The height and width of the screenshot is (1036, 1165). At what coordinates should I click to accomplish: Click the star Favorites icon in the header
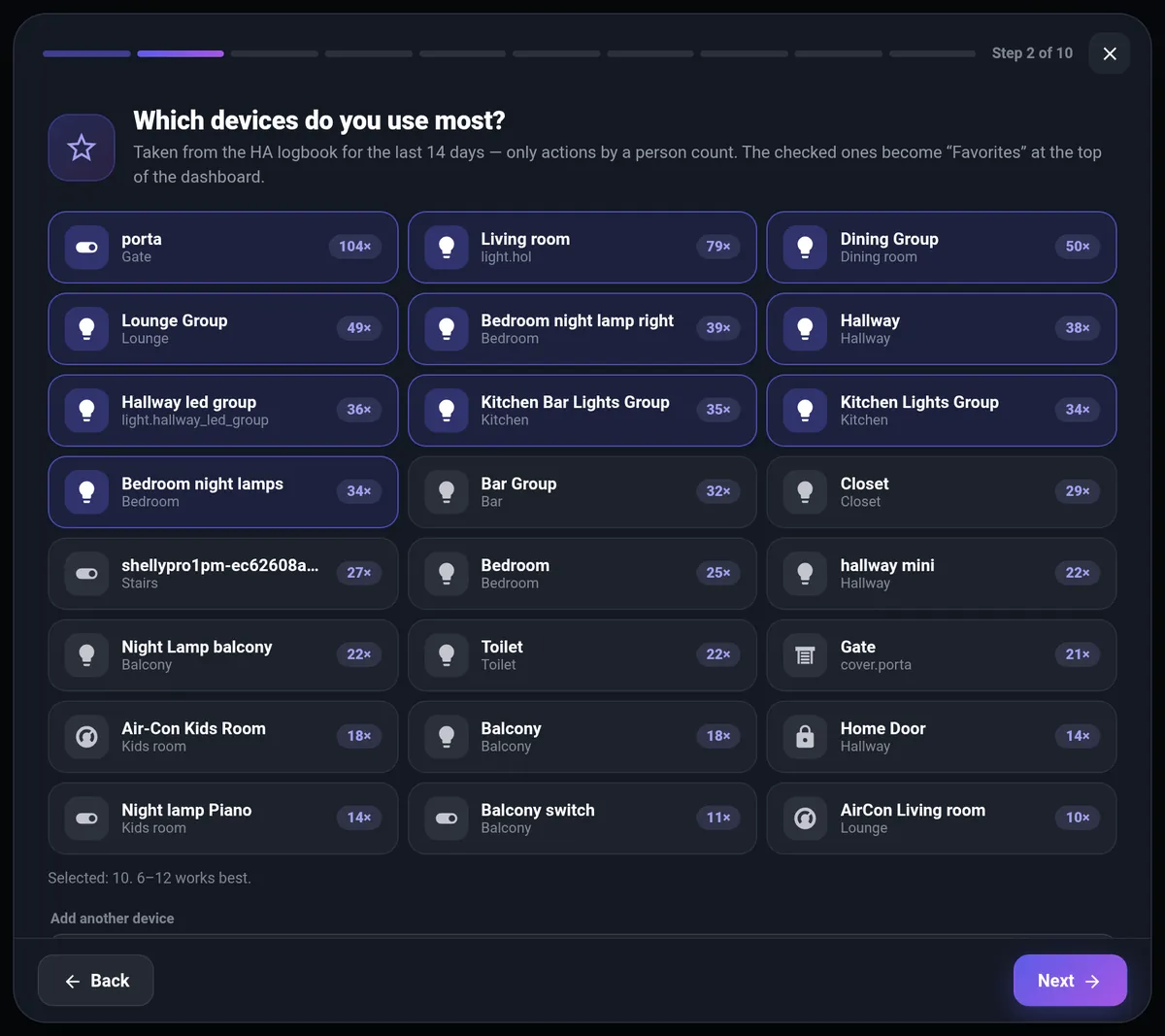tap(82, 148)
